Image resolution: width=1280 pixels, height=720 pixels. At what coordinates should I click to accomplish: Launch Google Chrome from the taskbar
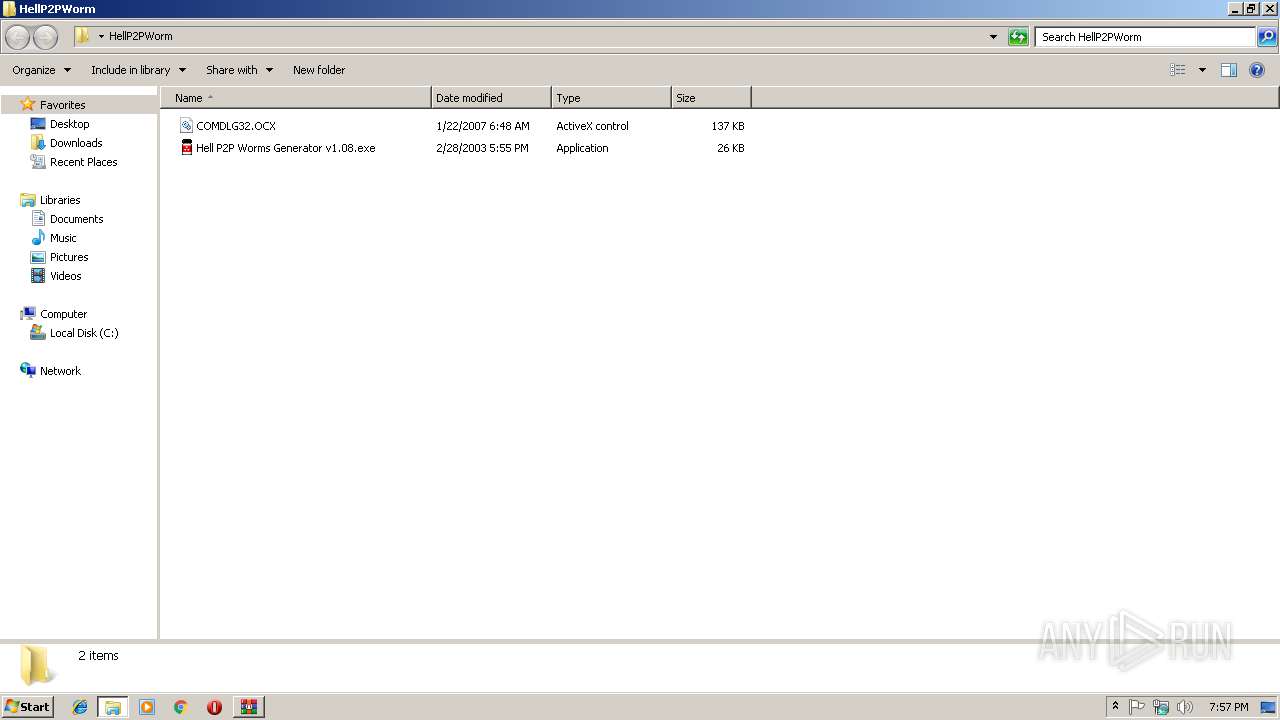click(181, 707)
